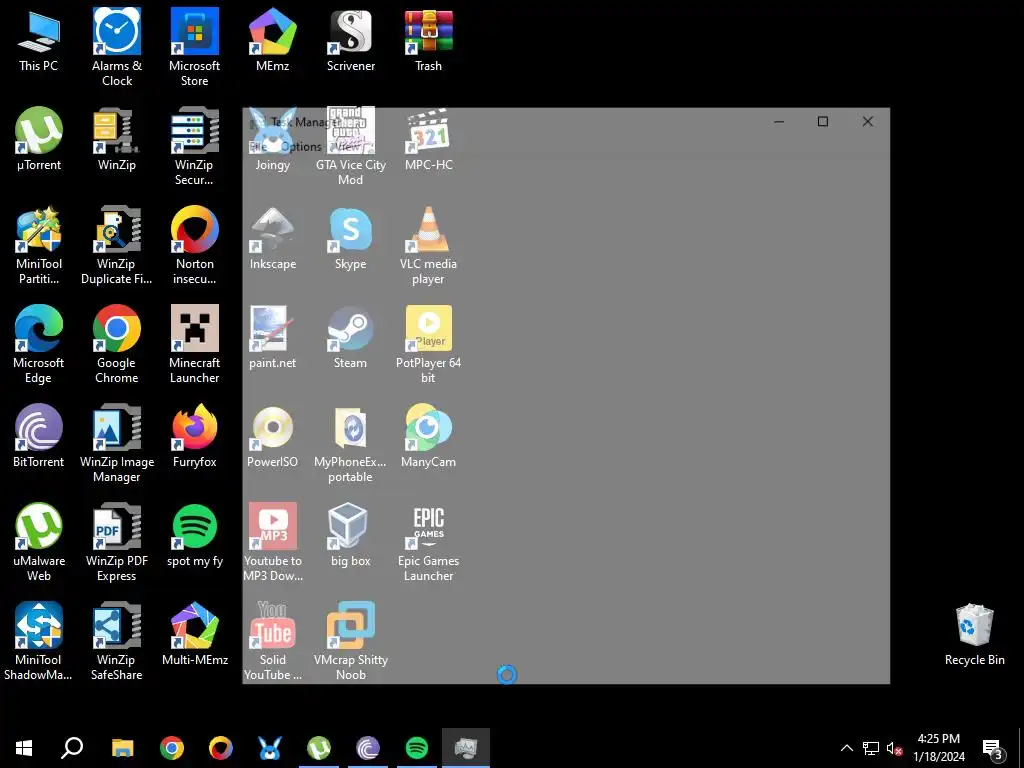Click the MyPhoneEx... portable icon
Viewport: 1024px width, 768px height.
click(351, 443)
